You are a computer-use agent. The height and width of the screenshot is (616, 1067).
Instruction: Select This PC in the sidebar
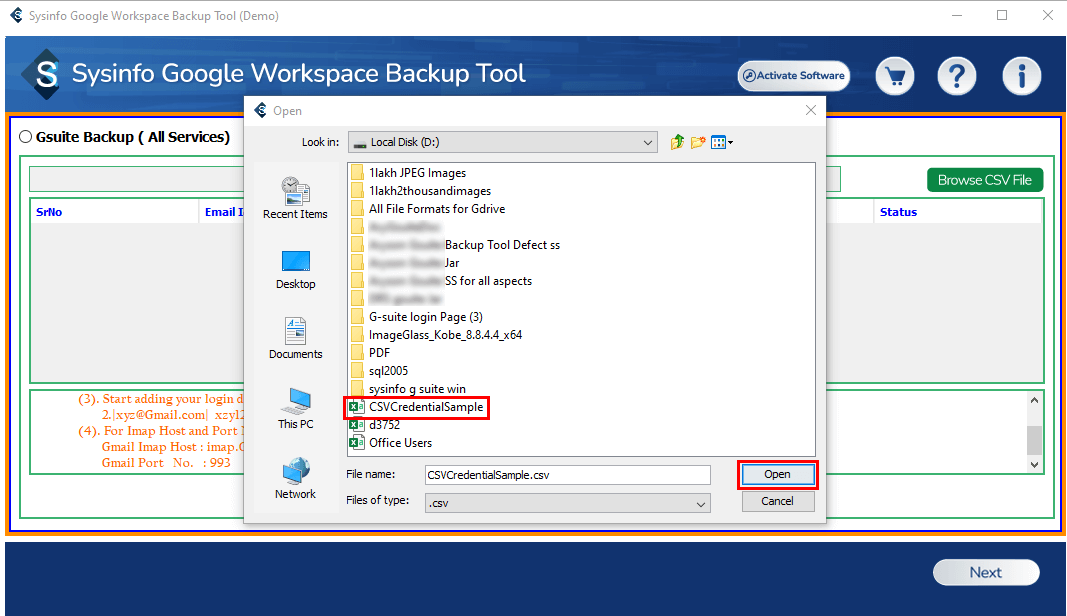[x=295, y=408]
